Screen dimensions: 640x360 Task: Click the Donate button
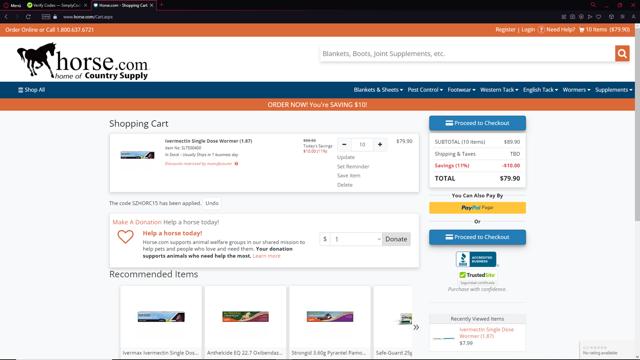[396, 239]
